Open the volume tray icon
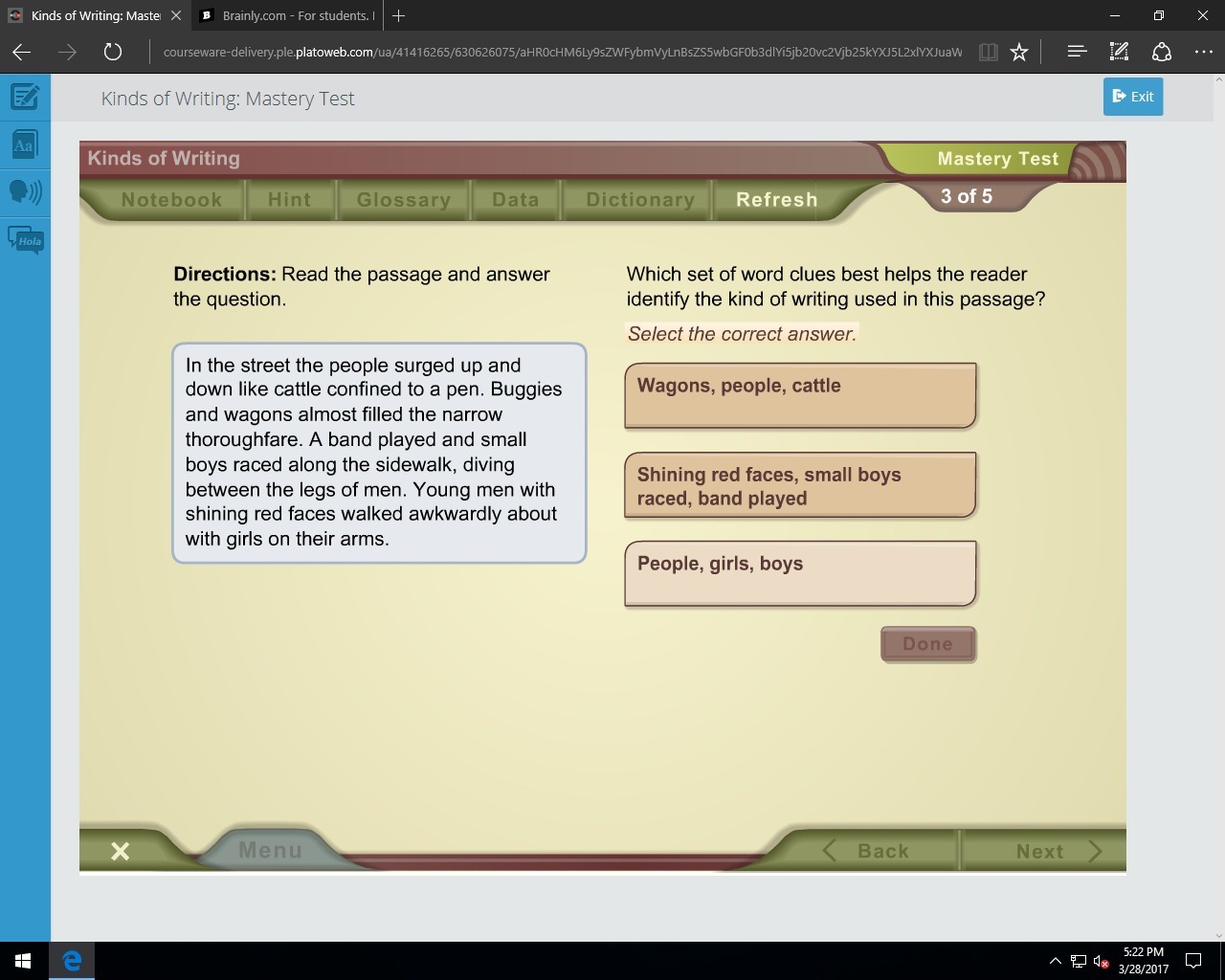Viewport: 1225px width, 980px height. pos(1102,961)
